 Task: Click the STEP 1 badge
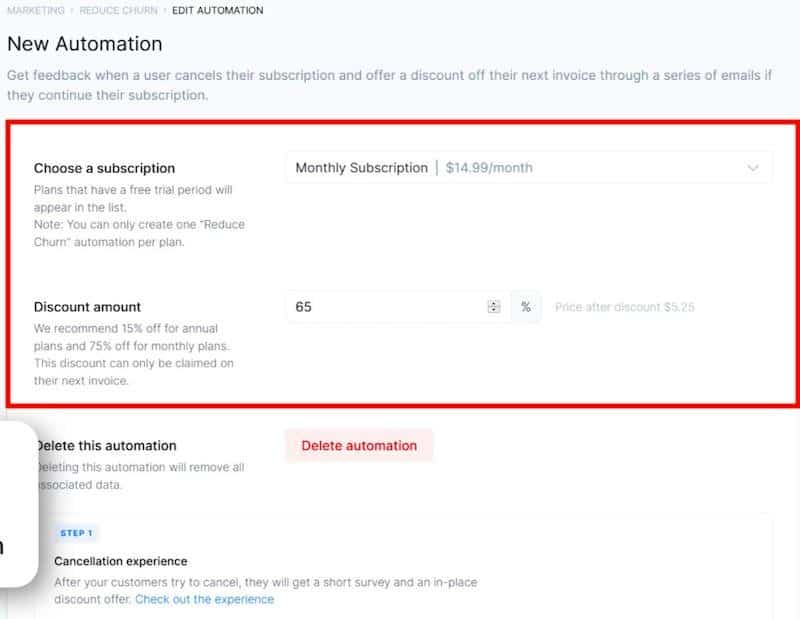coord(77,533)
